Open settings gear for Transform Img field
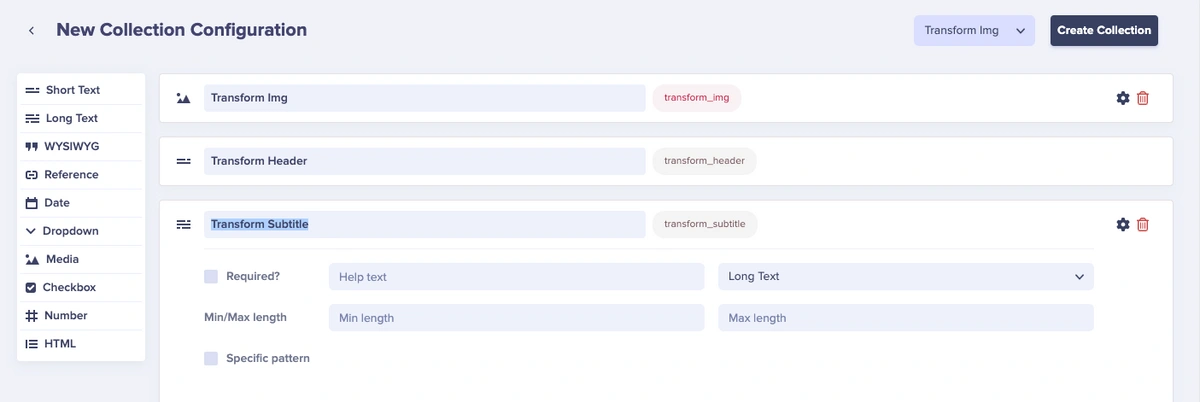Screen dimensions: 1200x402 click(1123, 98)
